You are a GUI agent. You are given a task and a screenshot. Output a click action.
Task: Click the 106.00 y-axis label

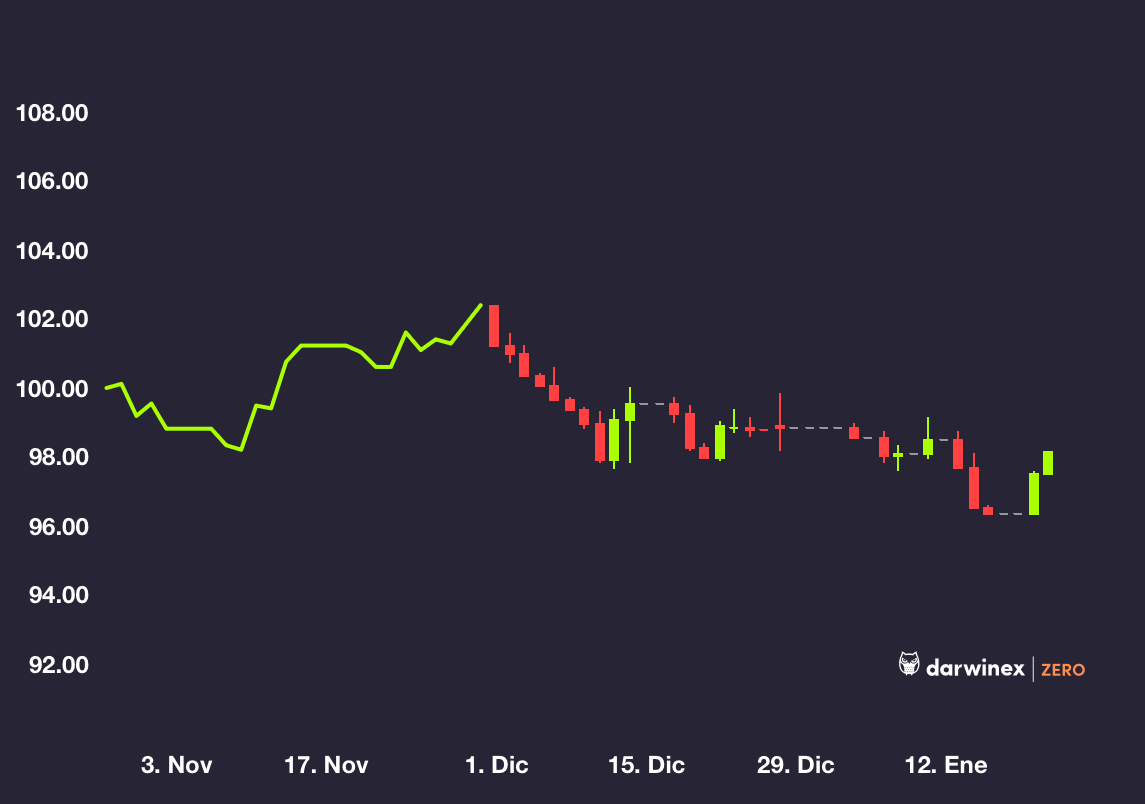click(x=52, y=182)
